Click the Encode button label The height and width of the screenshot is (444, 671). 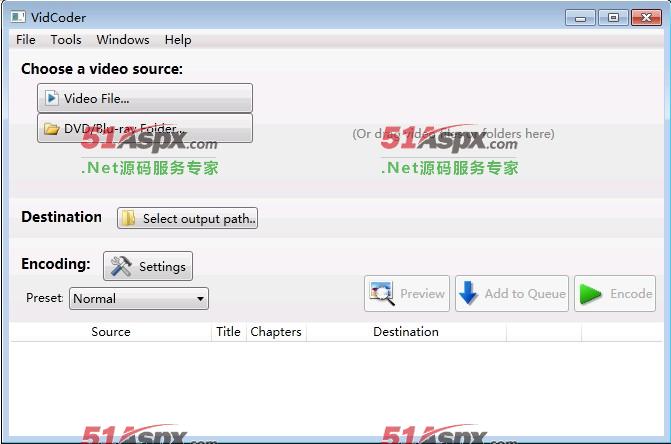tap(631, 293)
